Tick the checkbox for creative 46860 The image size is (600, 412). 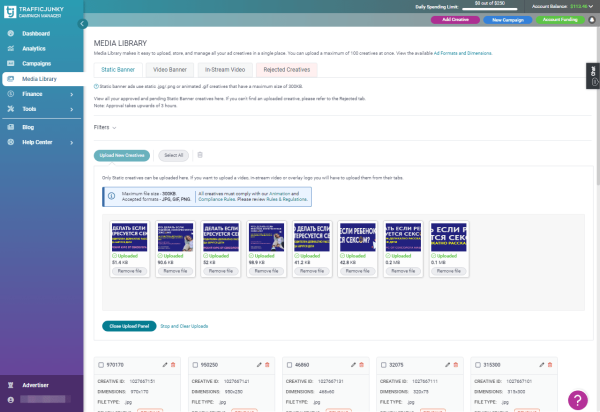click(x=290, y=366)
